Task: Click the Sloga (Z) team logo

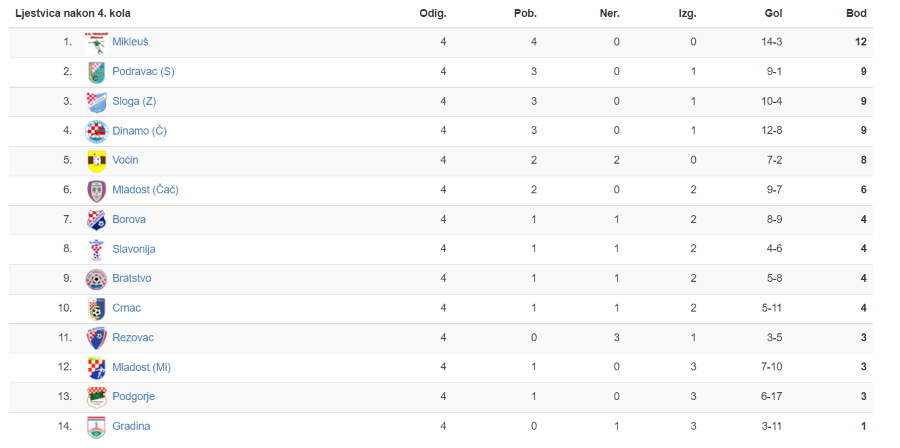Action: [96, 102]
